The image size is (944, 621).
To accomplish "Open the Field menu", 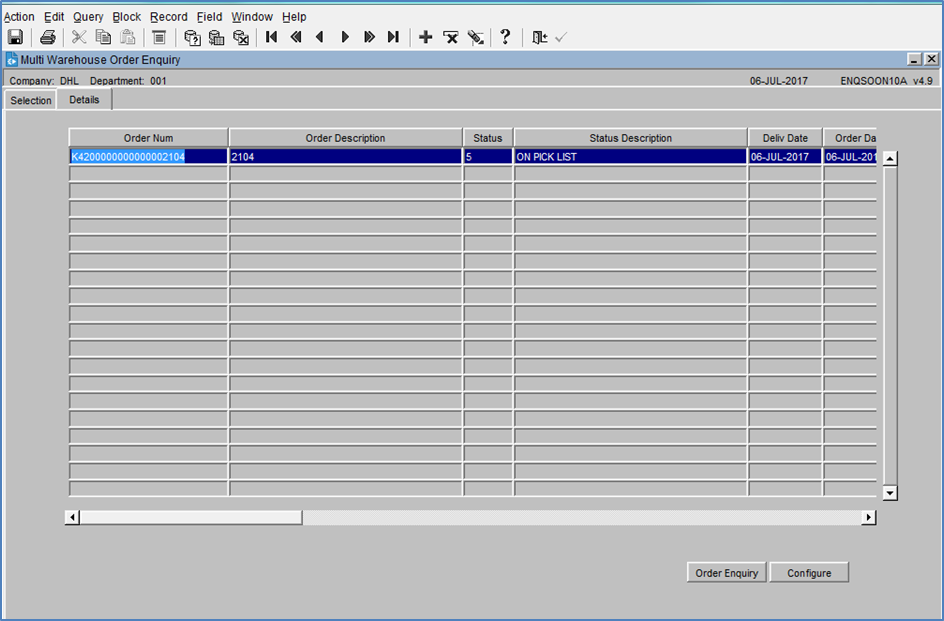I will (210, 17).
